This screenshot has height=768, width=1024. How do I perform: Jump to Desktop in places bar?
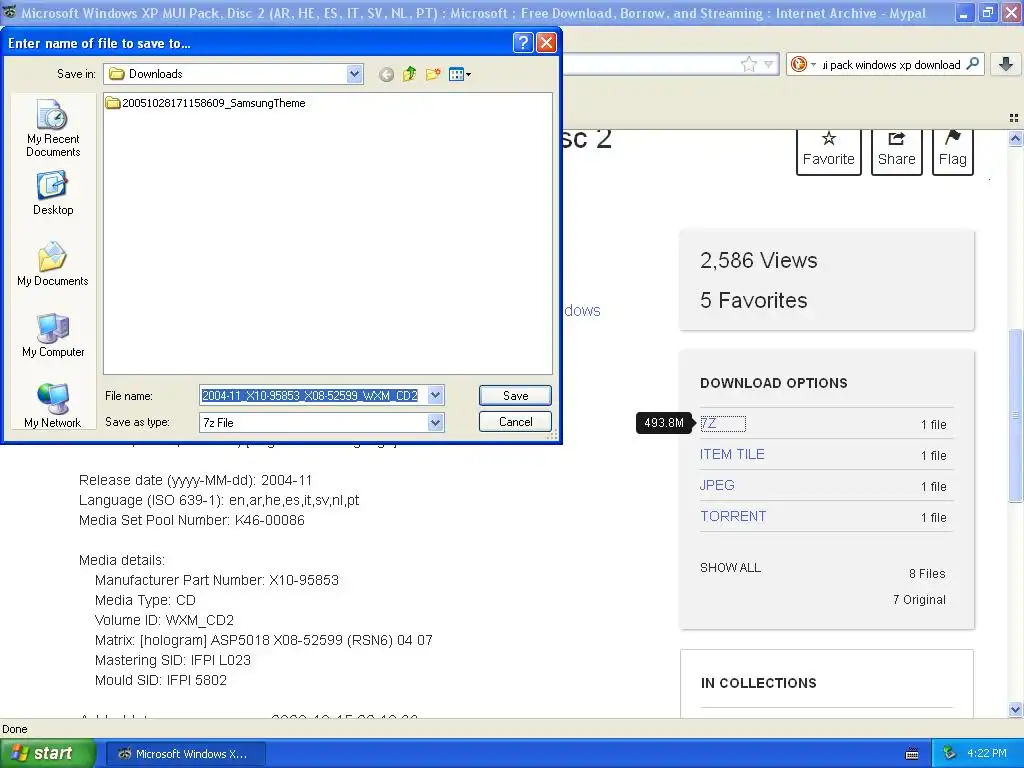(53, 193)
